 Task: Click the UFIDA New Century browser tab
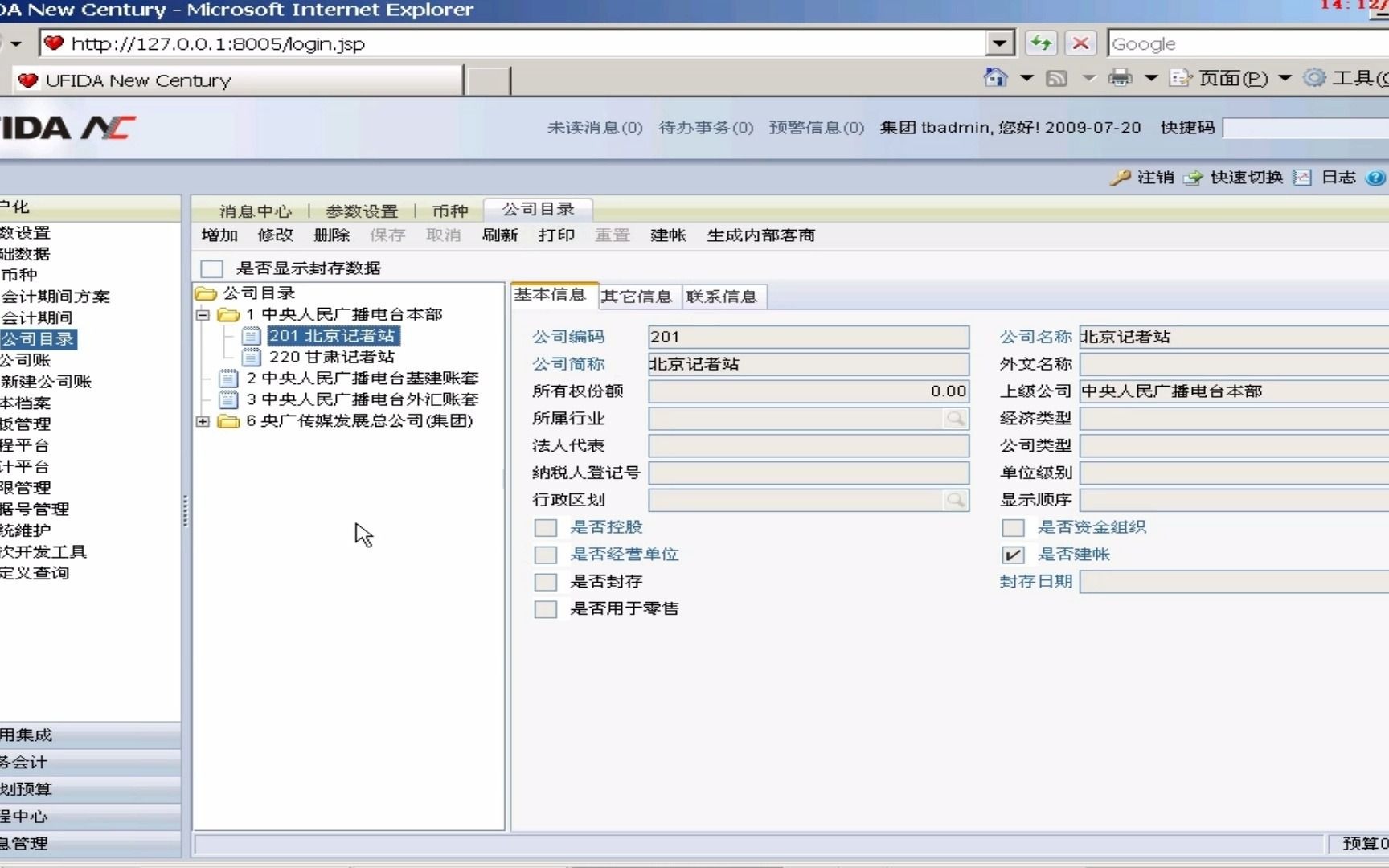239,80
